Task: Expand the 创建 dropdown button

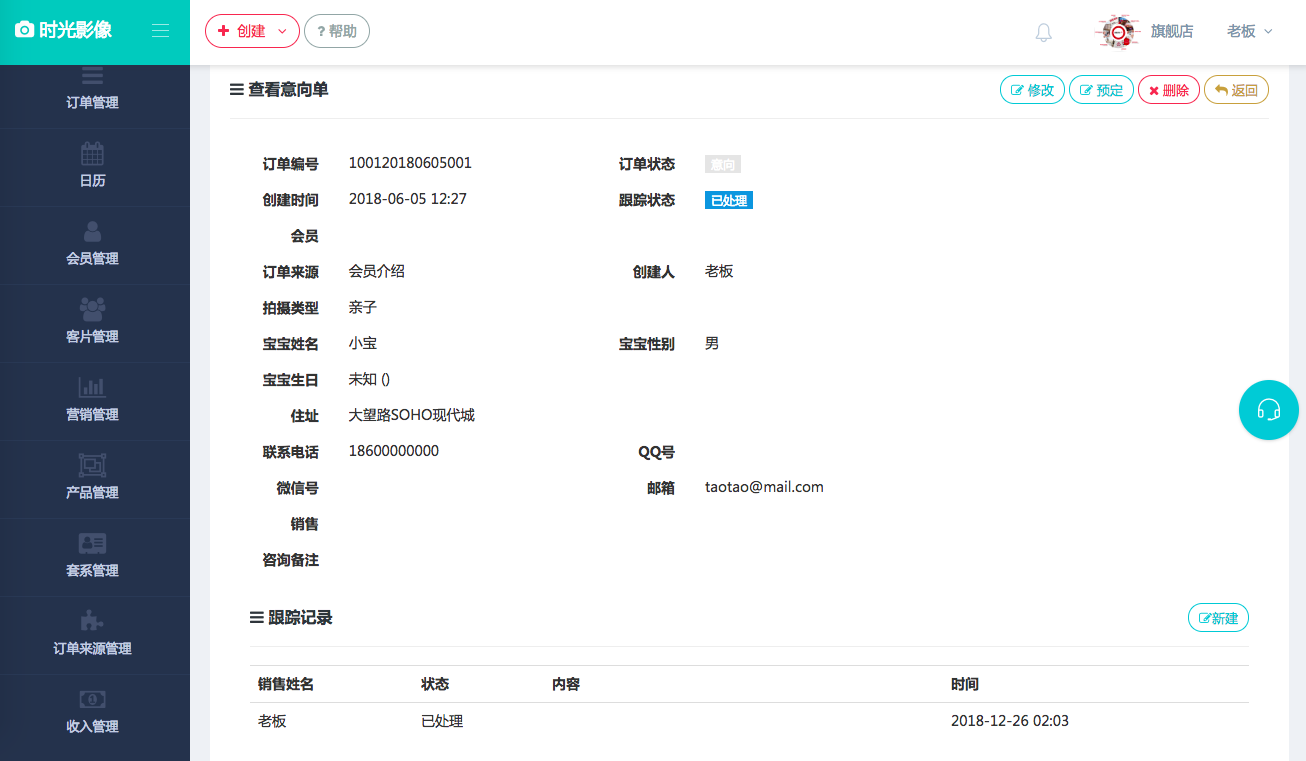Action: tap(252, 31)
